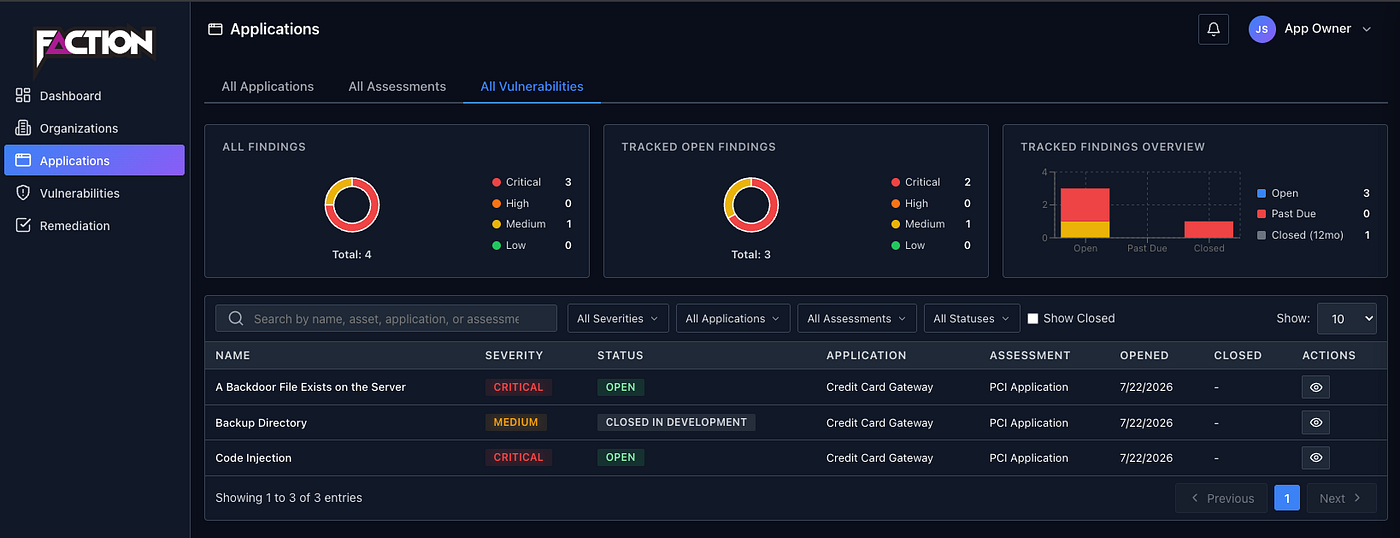1400x538 pixels.
Task: Switch to the All Applications tab
Action: click(268, 86)
